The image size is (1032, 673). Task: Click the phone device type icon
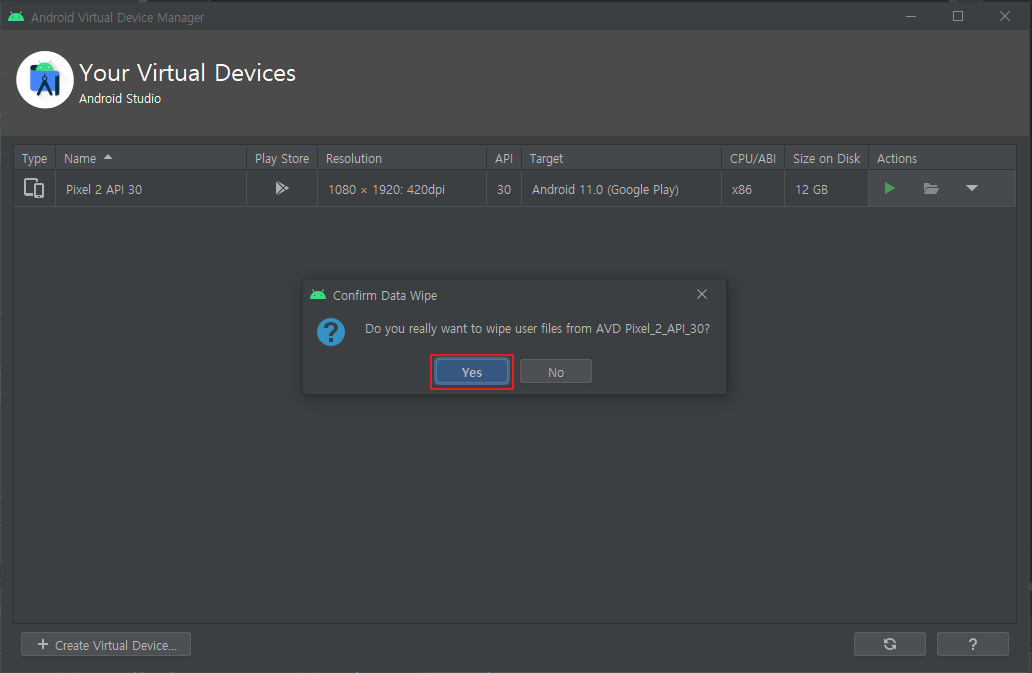[x=34, y=189]
